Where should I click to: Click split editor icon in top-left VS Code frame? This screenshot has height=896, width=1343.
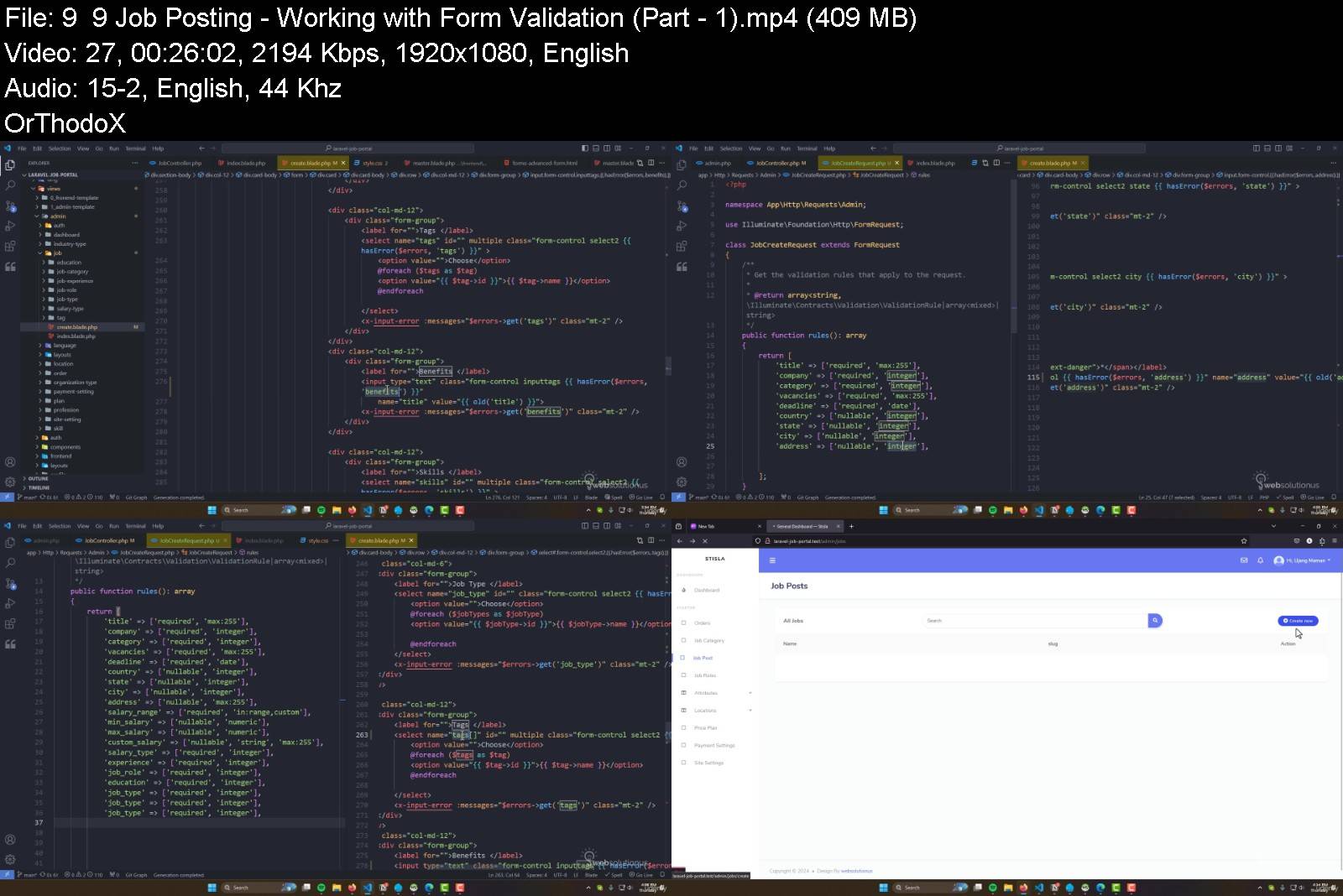[650, 163]
